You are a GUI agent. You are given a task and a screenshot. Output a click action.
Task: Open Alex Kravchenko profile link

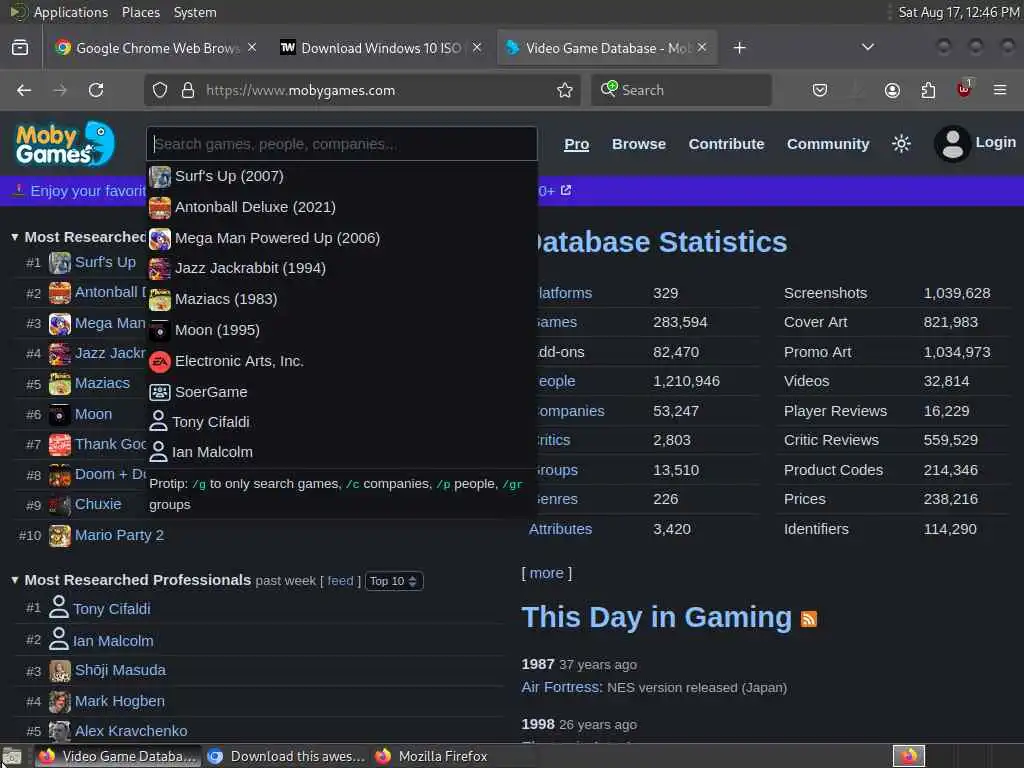click(x=131, y=731)
